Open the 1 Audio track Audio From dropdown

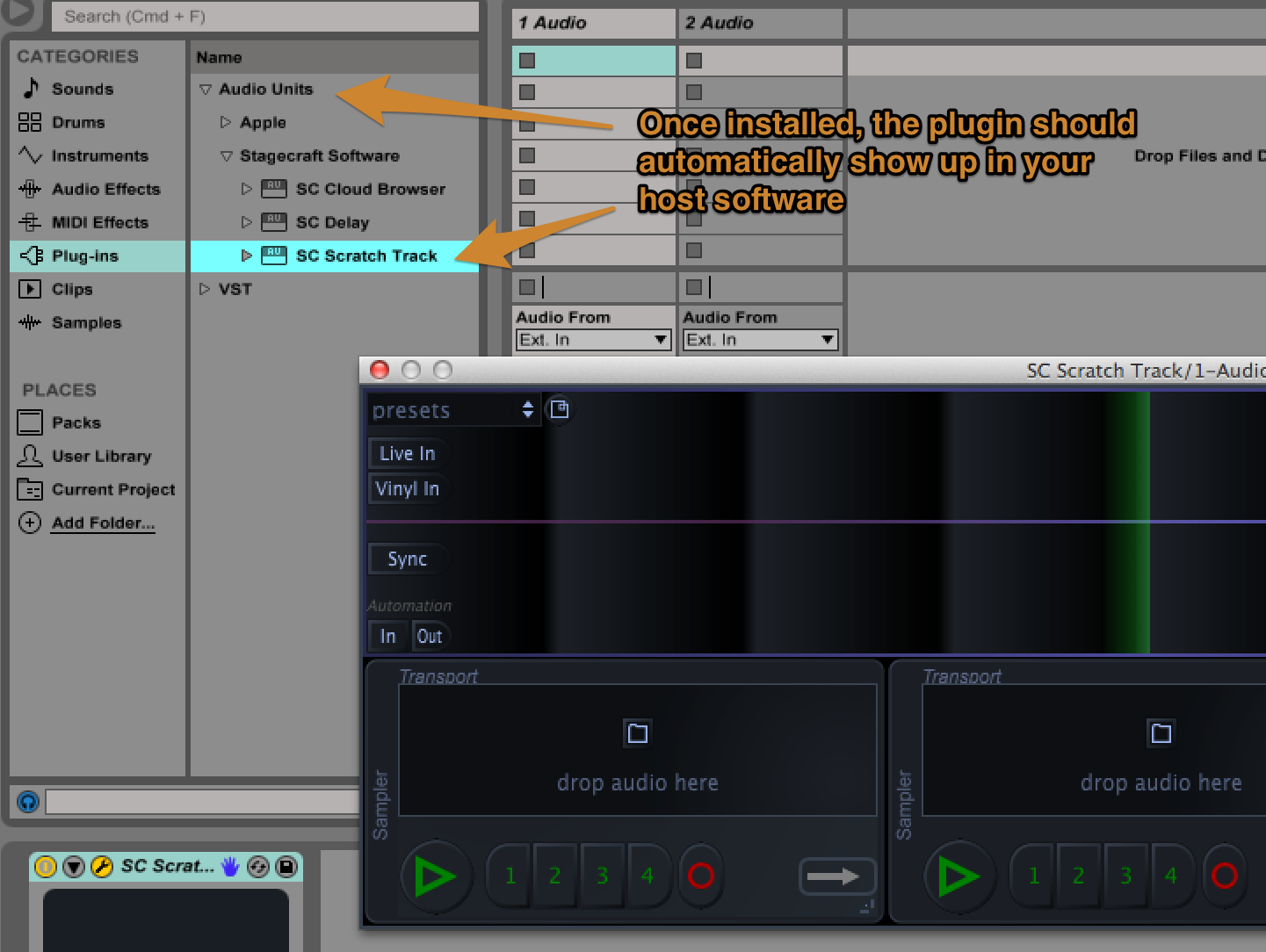(x=593, y=340)
